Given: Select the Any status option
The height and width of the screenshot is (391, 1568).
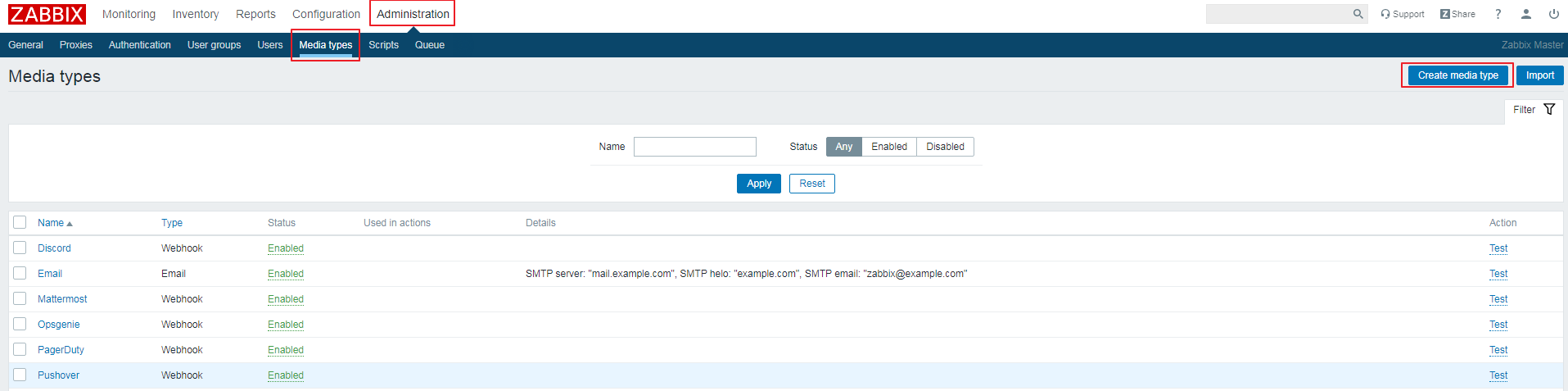Looking at the screenshot, I should tap(844, 147).
